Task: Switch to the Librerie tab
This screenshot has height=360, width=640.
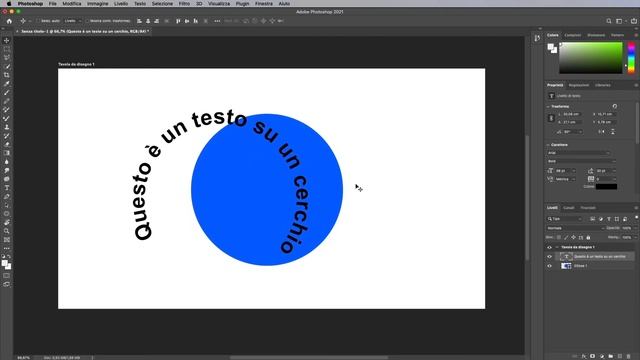Action: point(603,85)
